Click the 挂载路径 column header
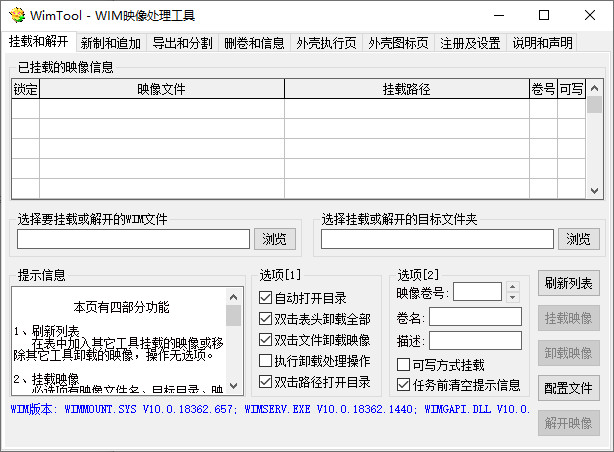The width and height of the screenshot is (614, 452). point(407,89)
